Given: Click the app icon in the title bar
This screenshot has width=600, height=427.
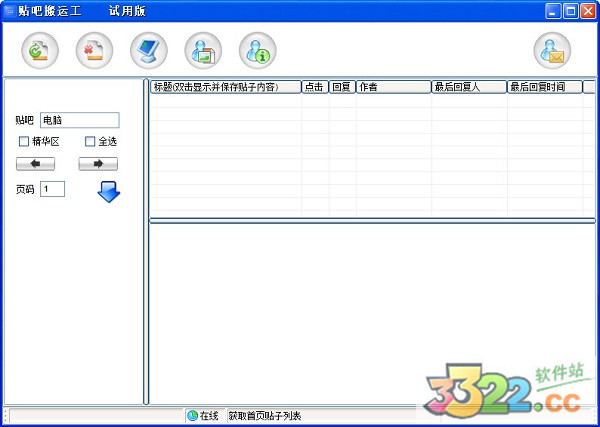Looking at the screenshot, I should 10,11.
